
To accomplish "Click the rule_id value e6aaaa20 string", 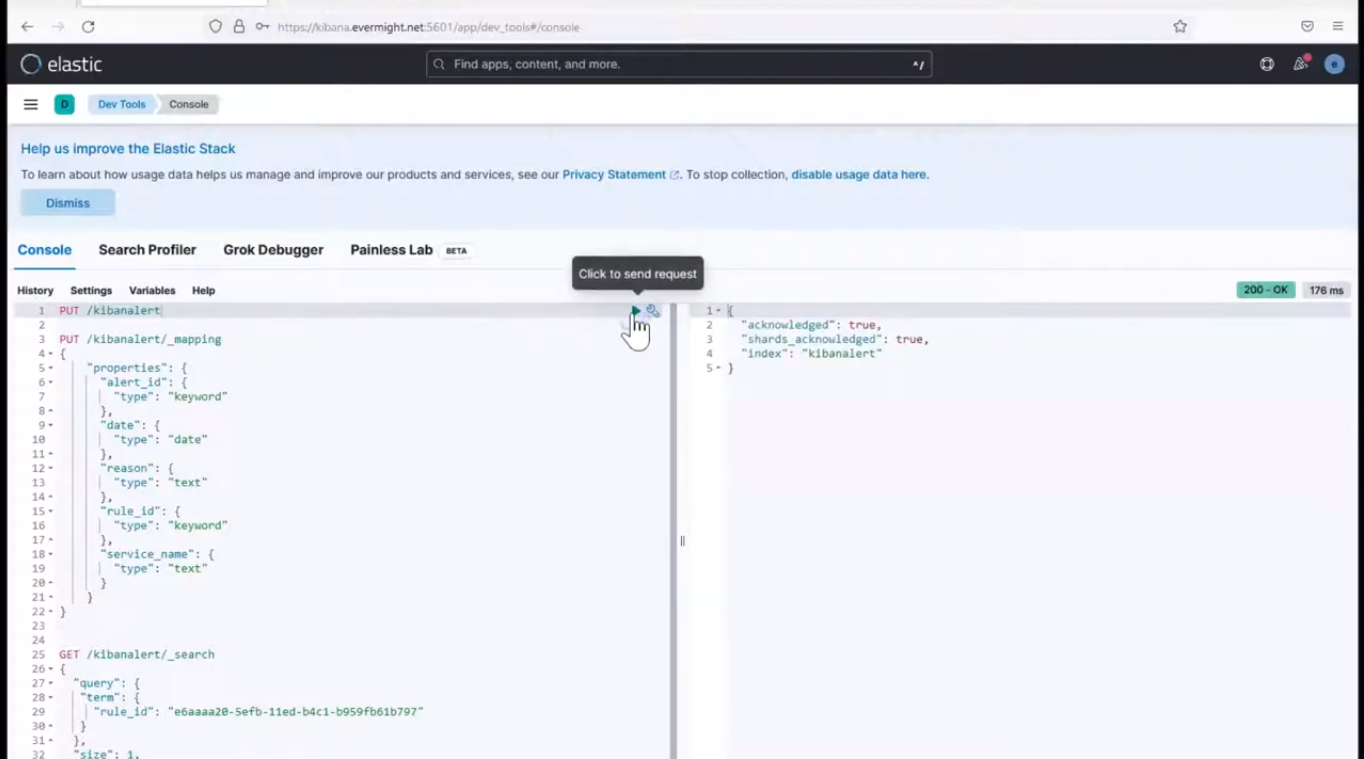I will (x=297, y=711).
